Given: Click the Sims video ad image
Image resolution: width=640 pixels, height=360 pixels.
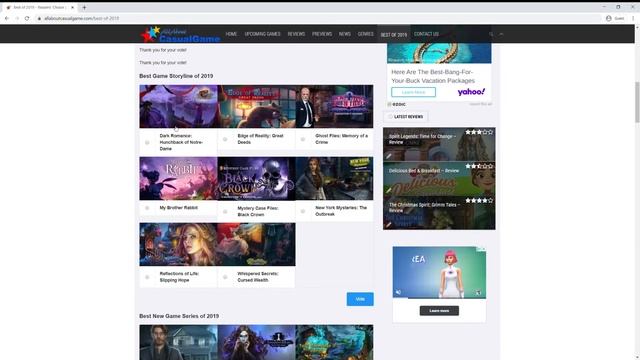Looking at the screenshot, I should tap(439, 272).
